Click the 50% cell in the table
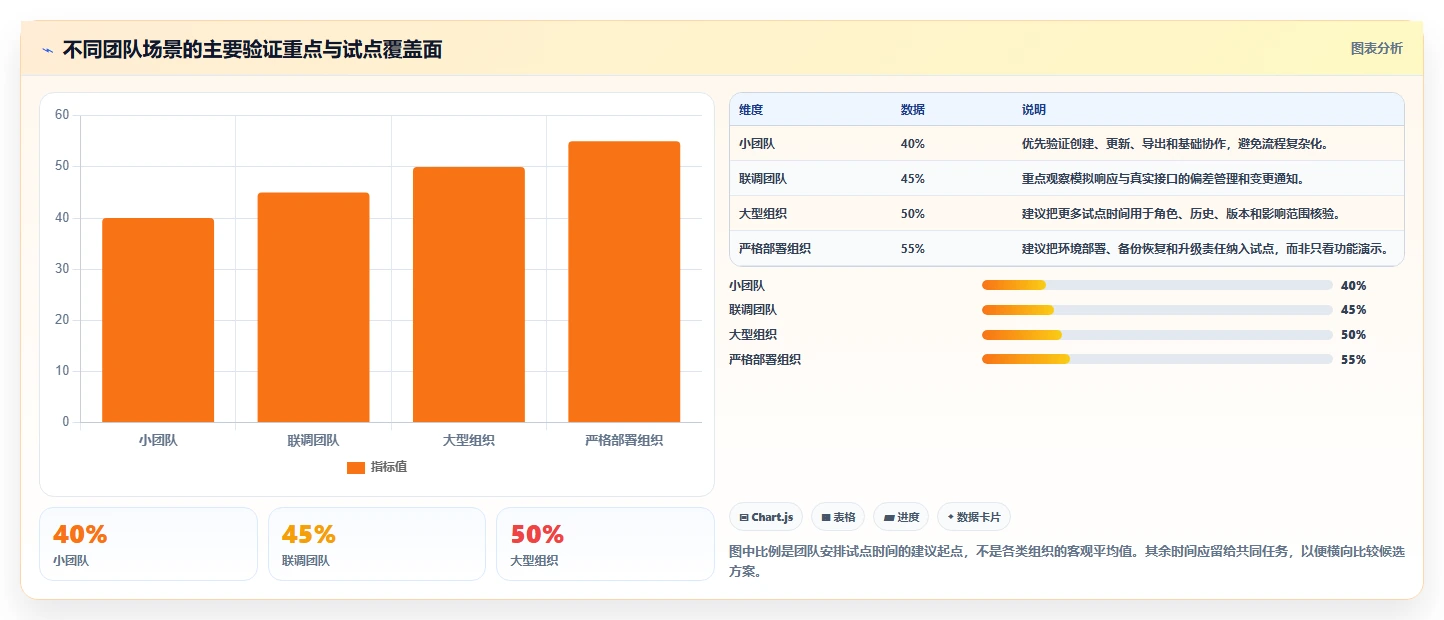This screenshot has width=1444, height=620. 912,214
